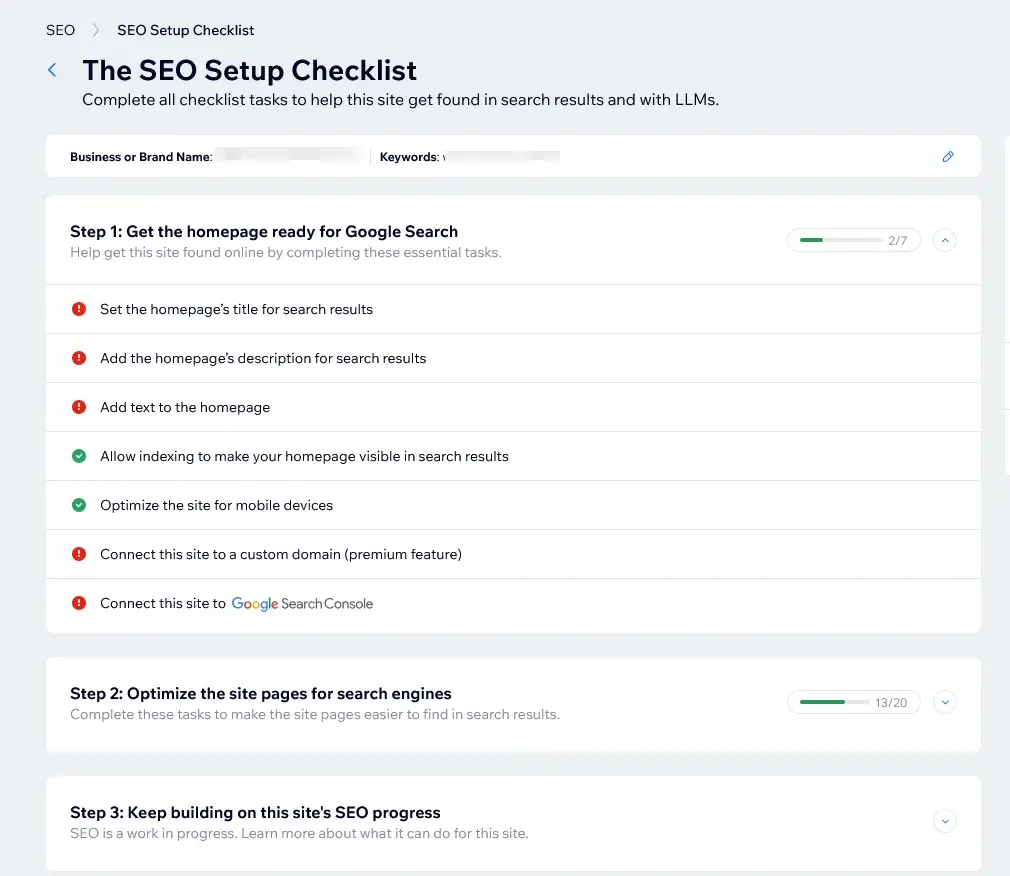1010x876 pixels.
Task: Click the Keywords field in the brand bar
Action: [470, 156]
